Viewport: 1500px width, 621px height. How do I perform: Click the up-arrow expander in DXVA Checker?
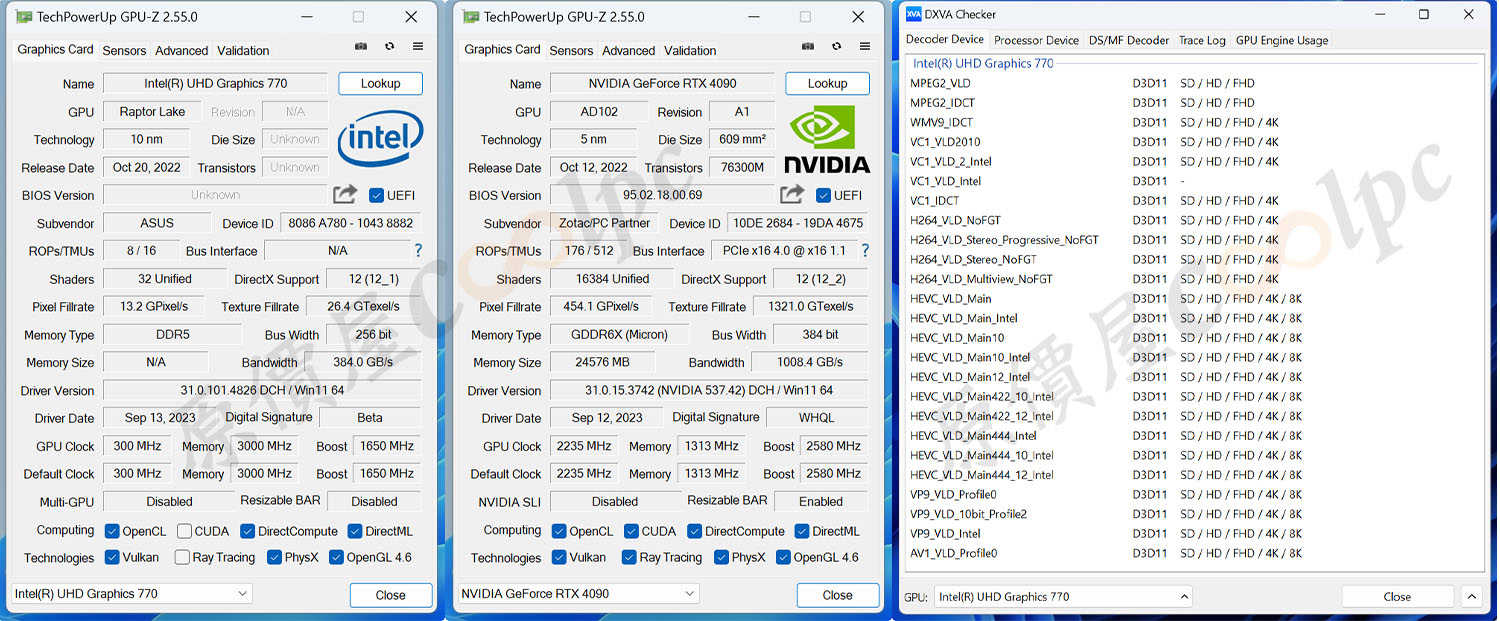pyautogui.click(x=1471, y=597)
